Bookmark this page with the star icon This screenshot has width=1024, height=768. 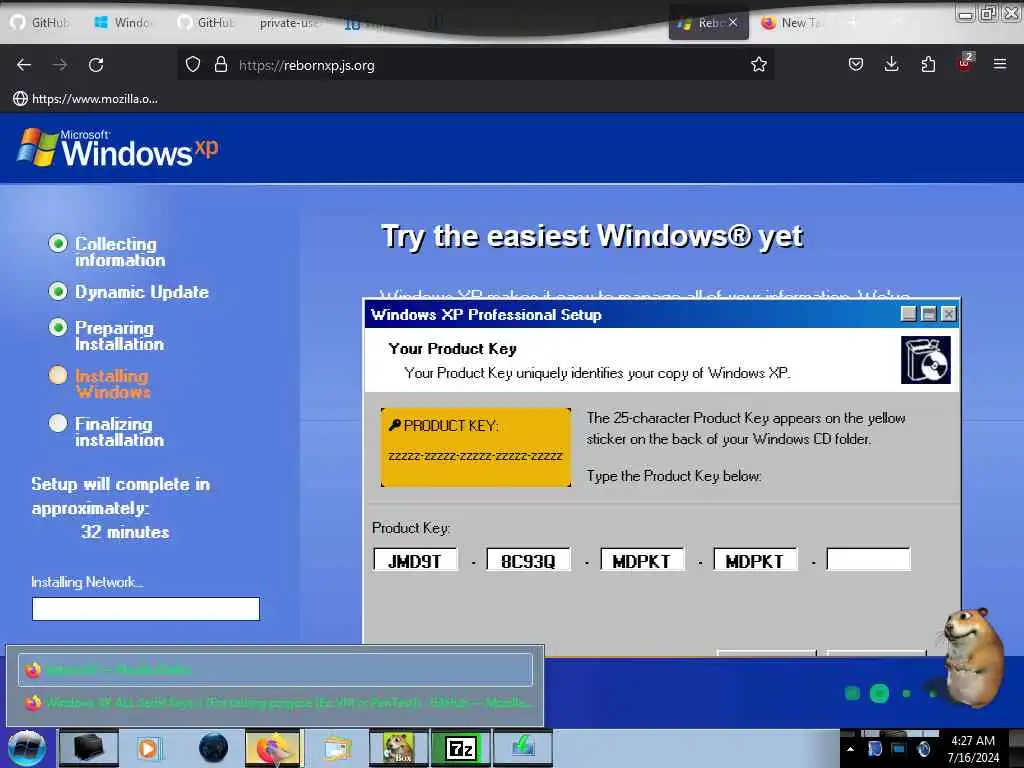point(758,64)
